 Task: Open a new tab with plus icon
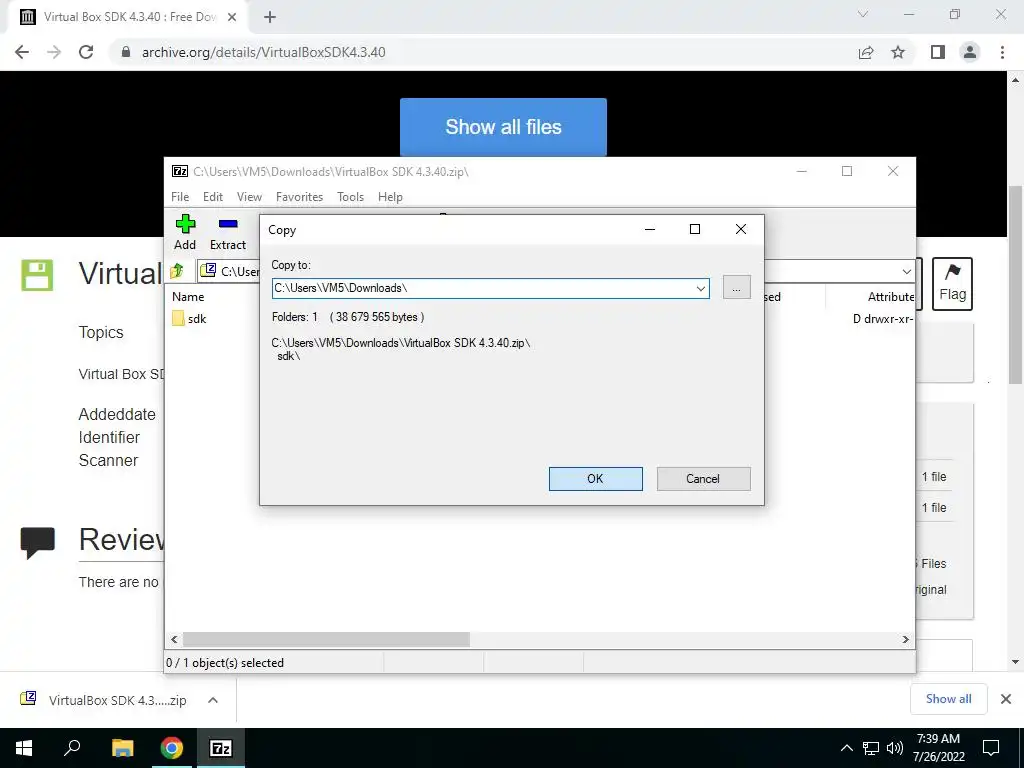[270, 18]
